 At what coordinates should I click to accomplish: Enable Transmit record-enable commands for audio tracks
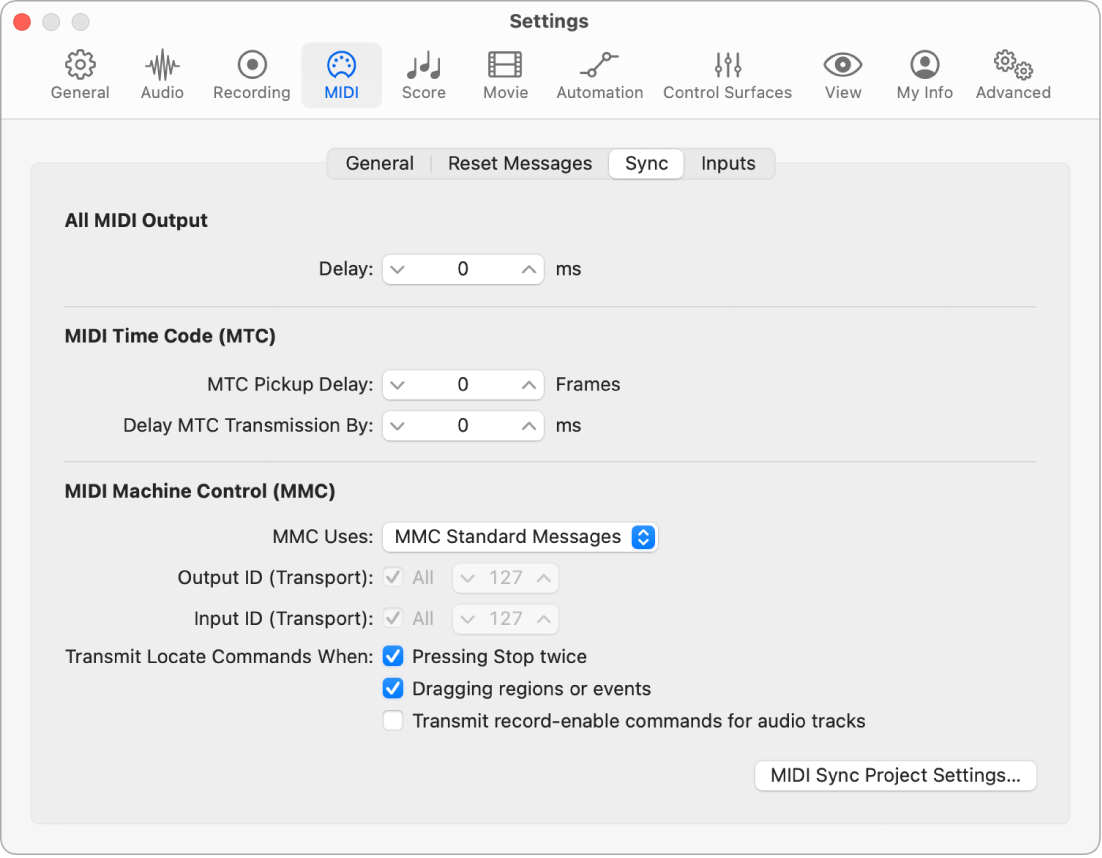click(x=393, y=721)
